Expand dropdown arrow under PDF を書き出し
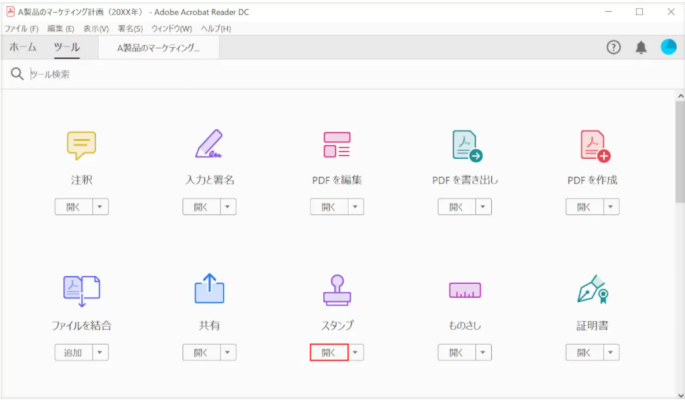This screenshot has width=685, height=401. pos(483,207)
